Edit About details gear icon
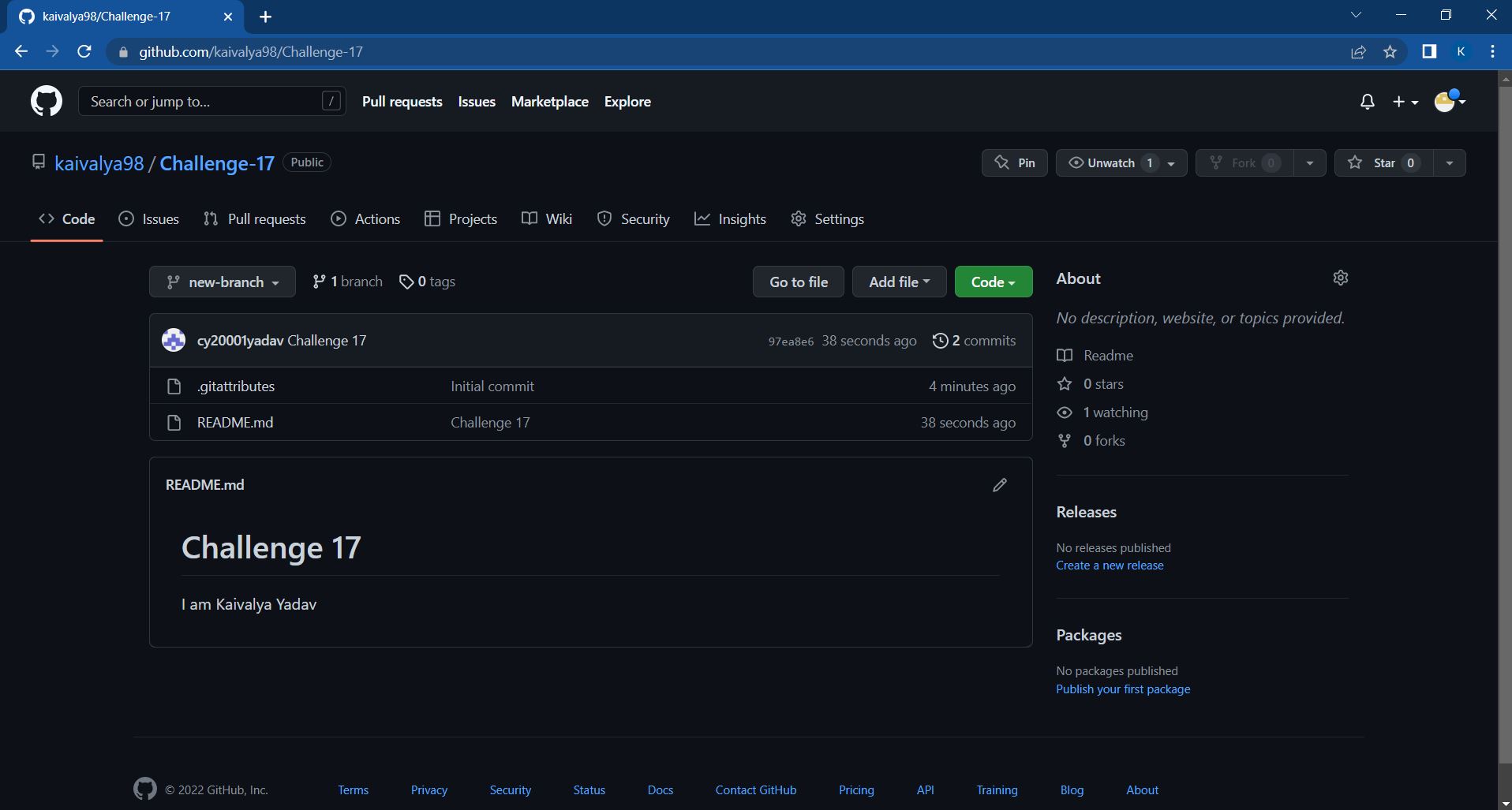This screenshot has width=1512, height=810. [x=1340, y=278]
